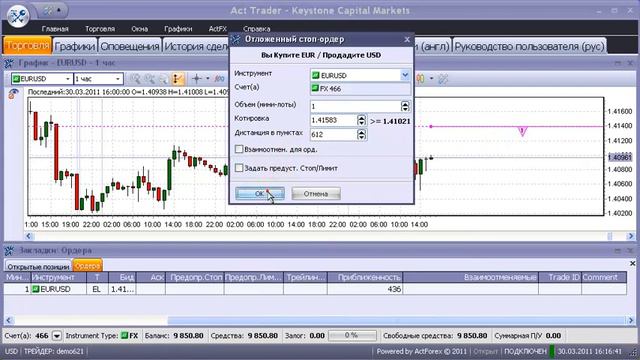Click the Закладки: Ордера panel title icon
This screenshot has width=640, height=360.
9,250
